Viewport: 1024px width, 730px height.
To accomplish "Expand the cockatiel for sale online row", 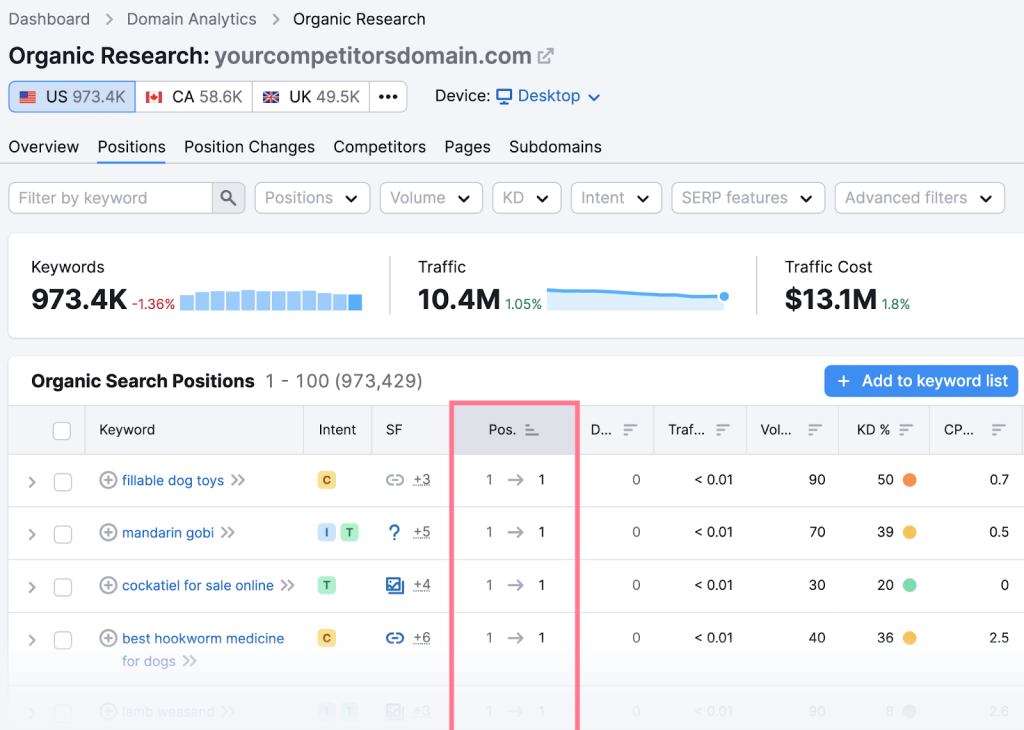I will click(32, 587).
